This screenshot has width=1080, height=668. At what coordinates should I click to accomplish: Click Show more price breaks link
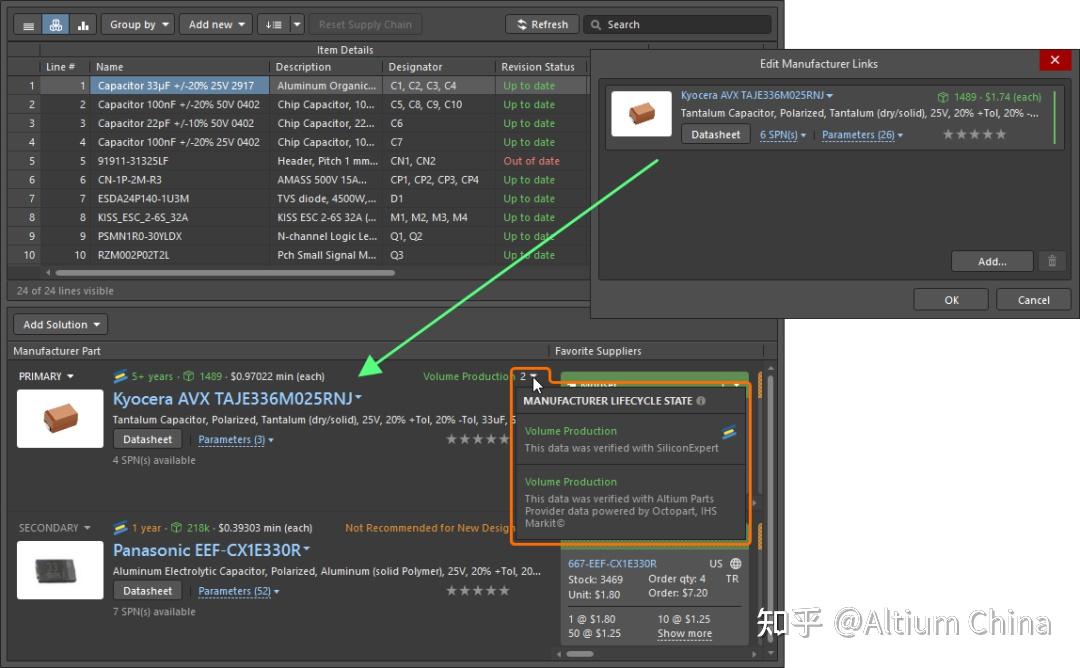coord(685,634)
